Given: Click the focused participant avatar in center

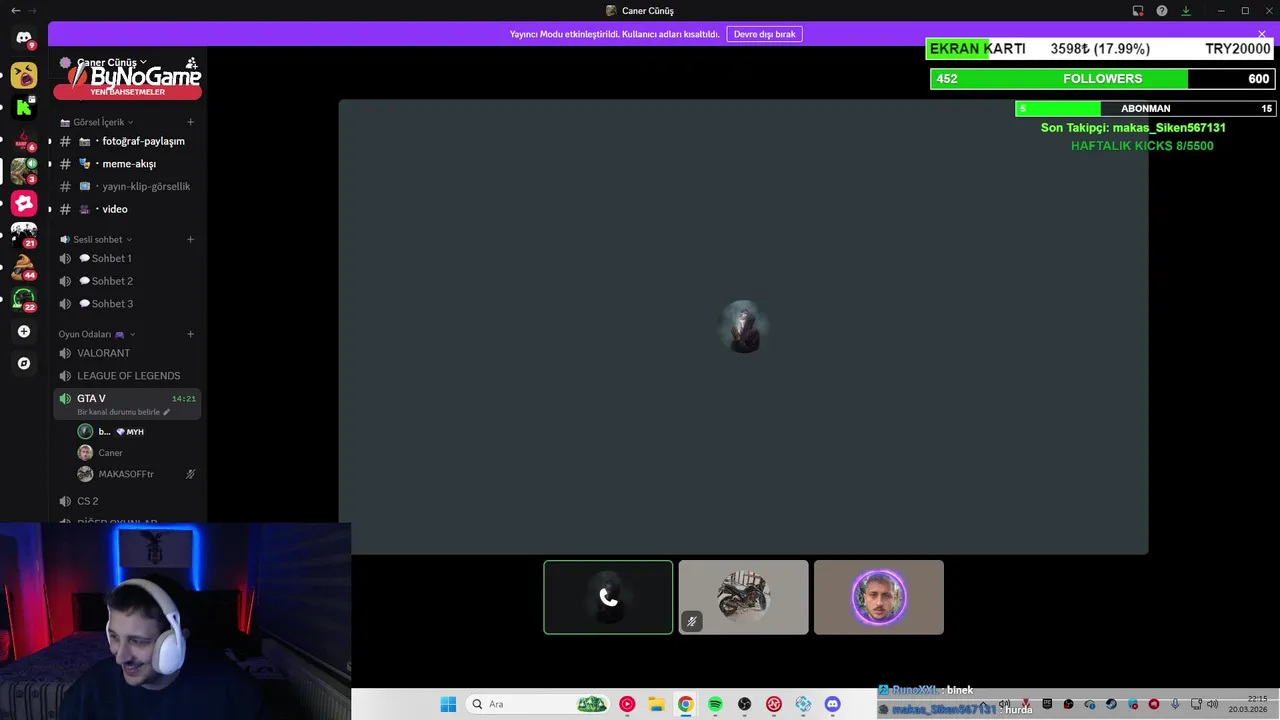Looking at the screenshot, I should click(x=743, y=327).
